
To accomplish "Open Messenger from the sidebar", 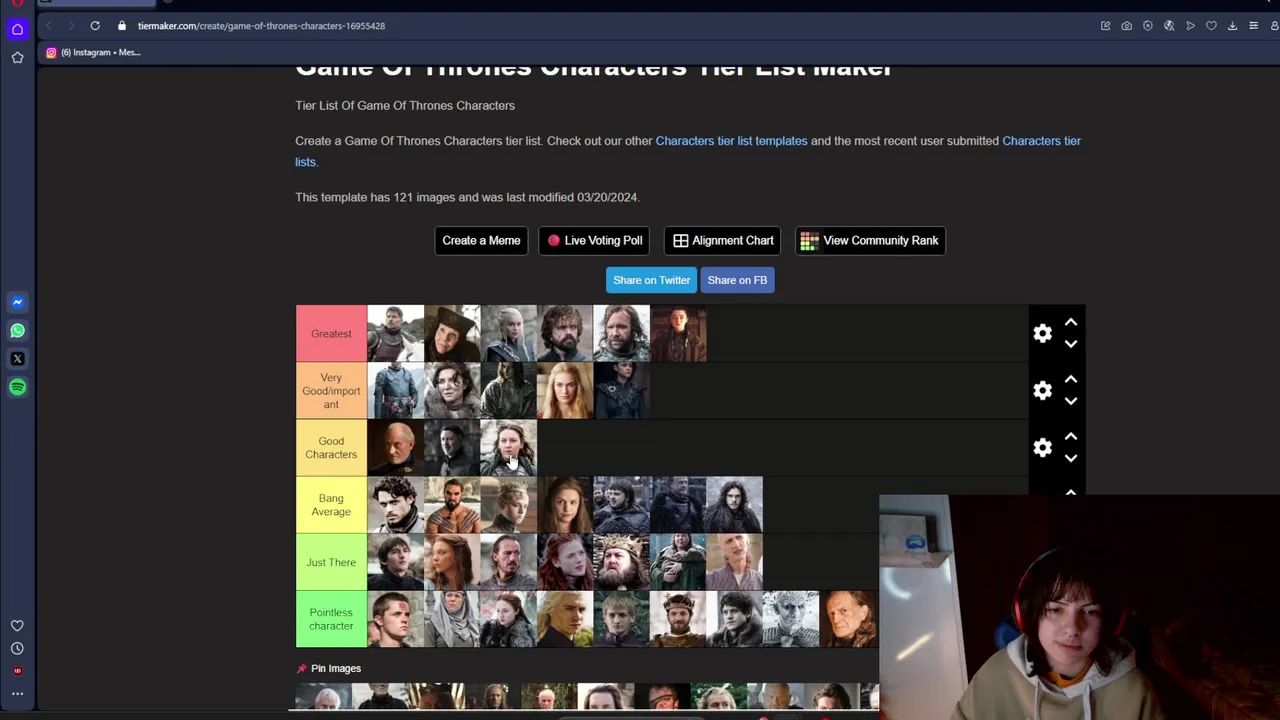I will pyautogui.click(x=17, y=302).
